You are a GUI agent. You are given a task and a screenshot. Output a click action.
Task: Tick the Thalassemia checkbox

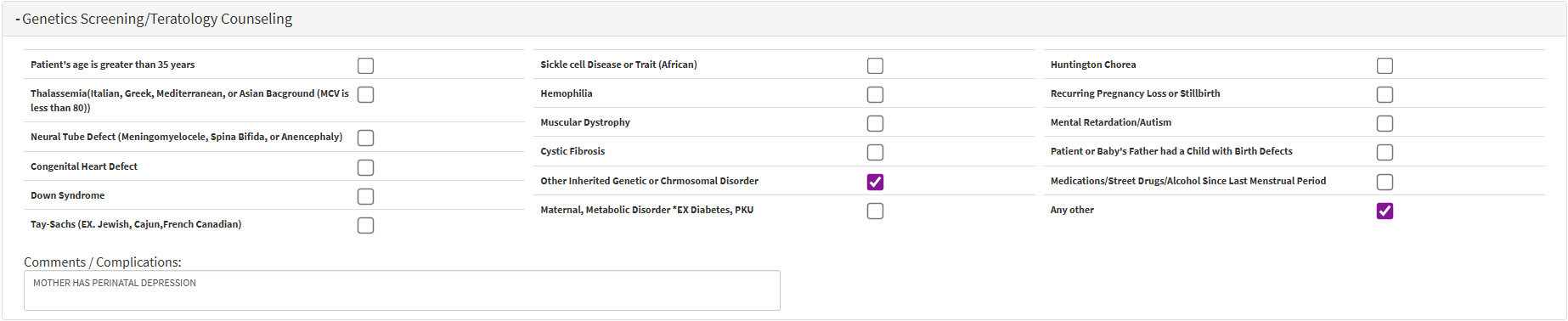pyautogui.click(x=365, y=94)
